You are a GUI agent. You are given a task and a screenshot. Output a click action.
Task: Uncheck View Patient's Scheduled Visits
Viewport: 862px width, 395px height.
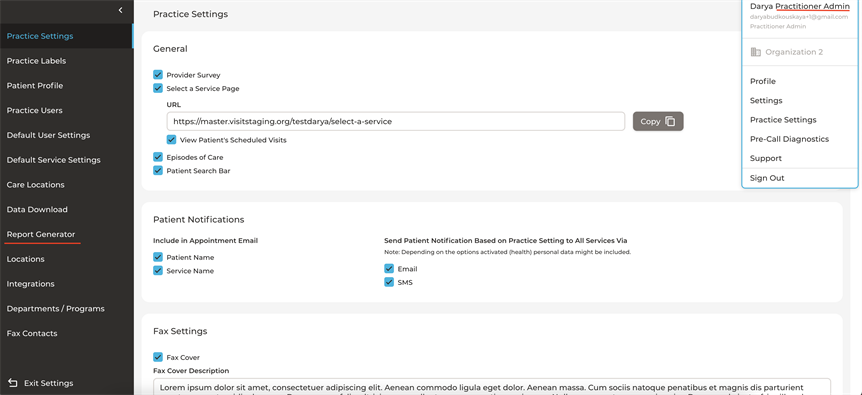pyautogui.click(x=172, y=140)
